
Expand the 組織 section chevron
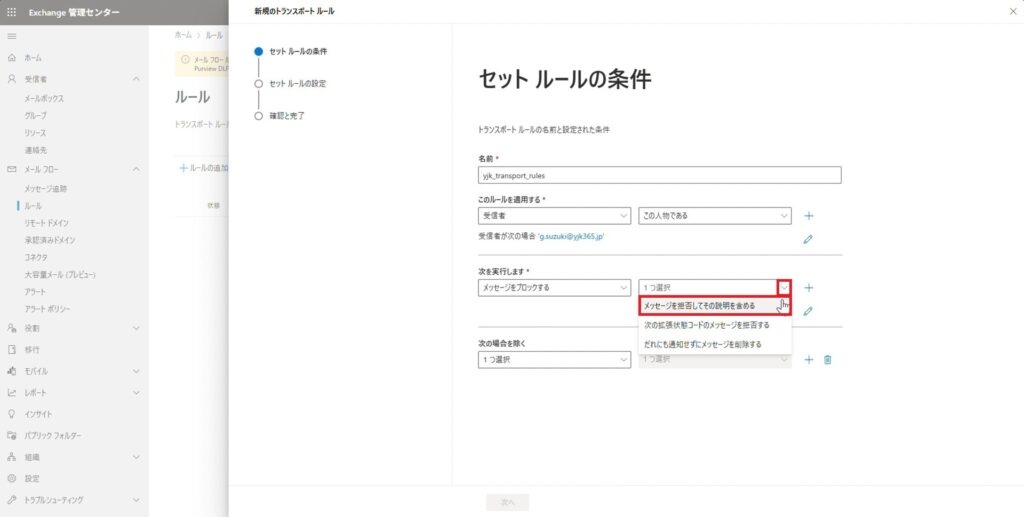point(136,457)
